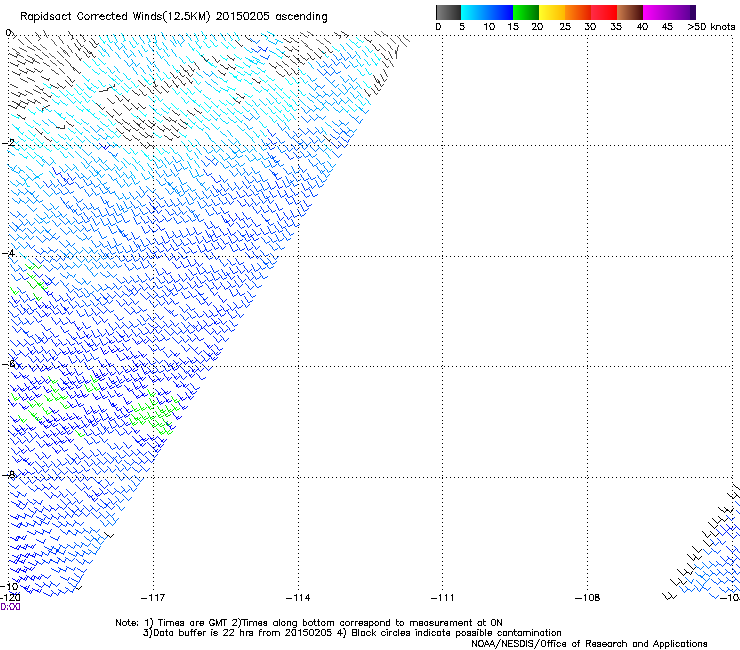Screen dimensions: 740x650
Task: Click longitude label -117
Action: (153, 598)
